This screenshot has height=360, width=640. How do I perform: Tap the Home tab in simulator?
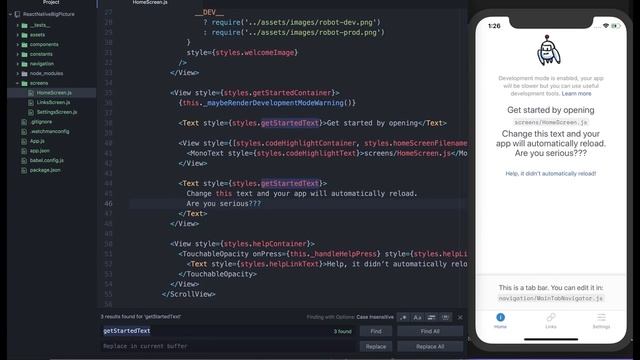click(x=500, y=321)
